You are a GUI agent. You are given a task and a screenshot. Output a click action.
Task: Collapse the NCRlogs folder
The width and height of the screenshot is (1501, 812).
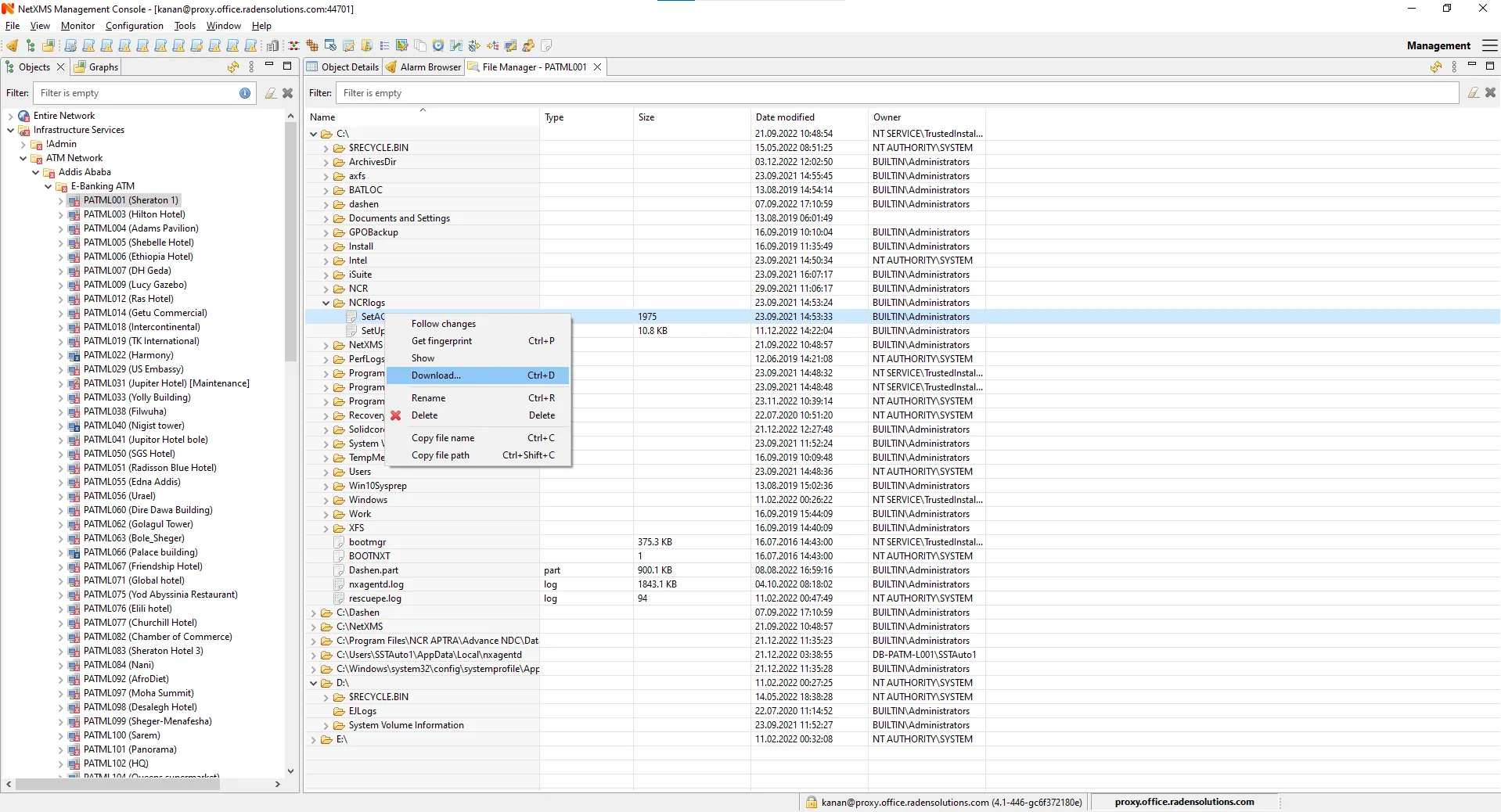pos(326,303)
